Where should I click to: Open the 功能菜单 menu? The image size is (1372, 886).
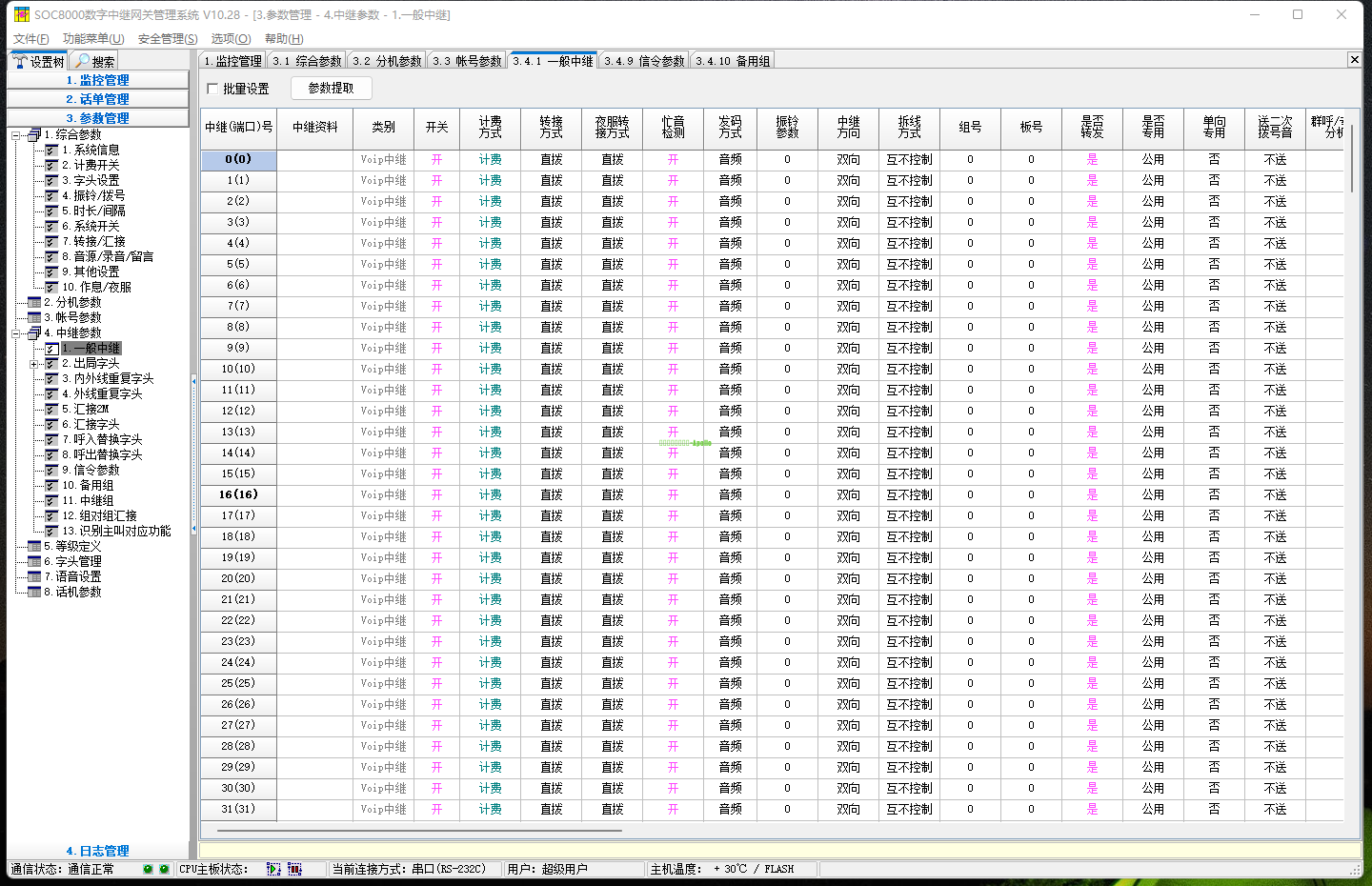pos(92,38)
